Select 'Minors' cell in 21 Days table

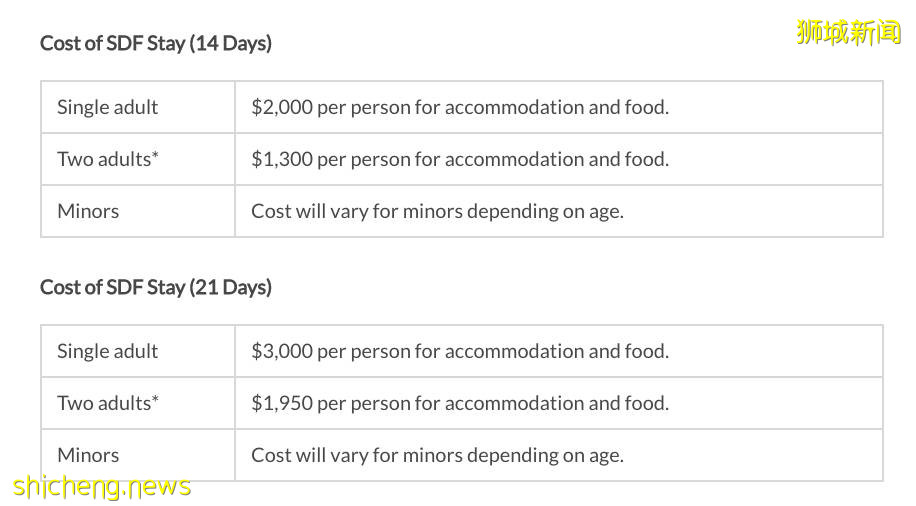point(88,455)
